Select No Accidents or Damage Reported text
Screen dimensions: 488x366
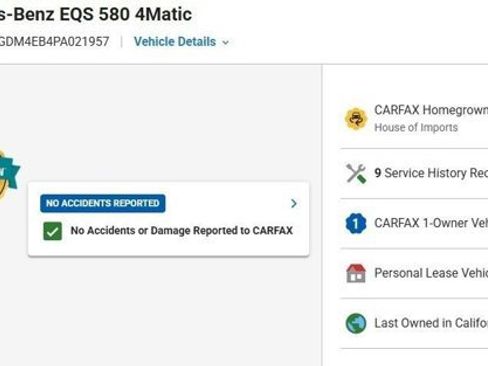point(182,231)
